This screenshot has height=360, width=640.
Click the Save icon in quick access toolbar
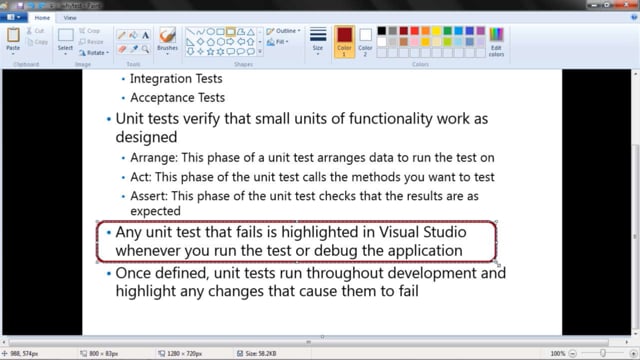point(20,6)
